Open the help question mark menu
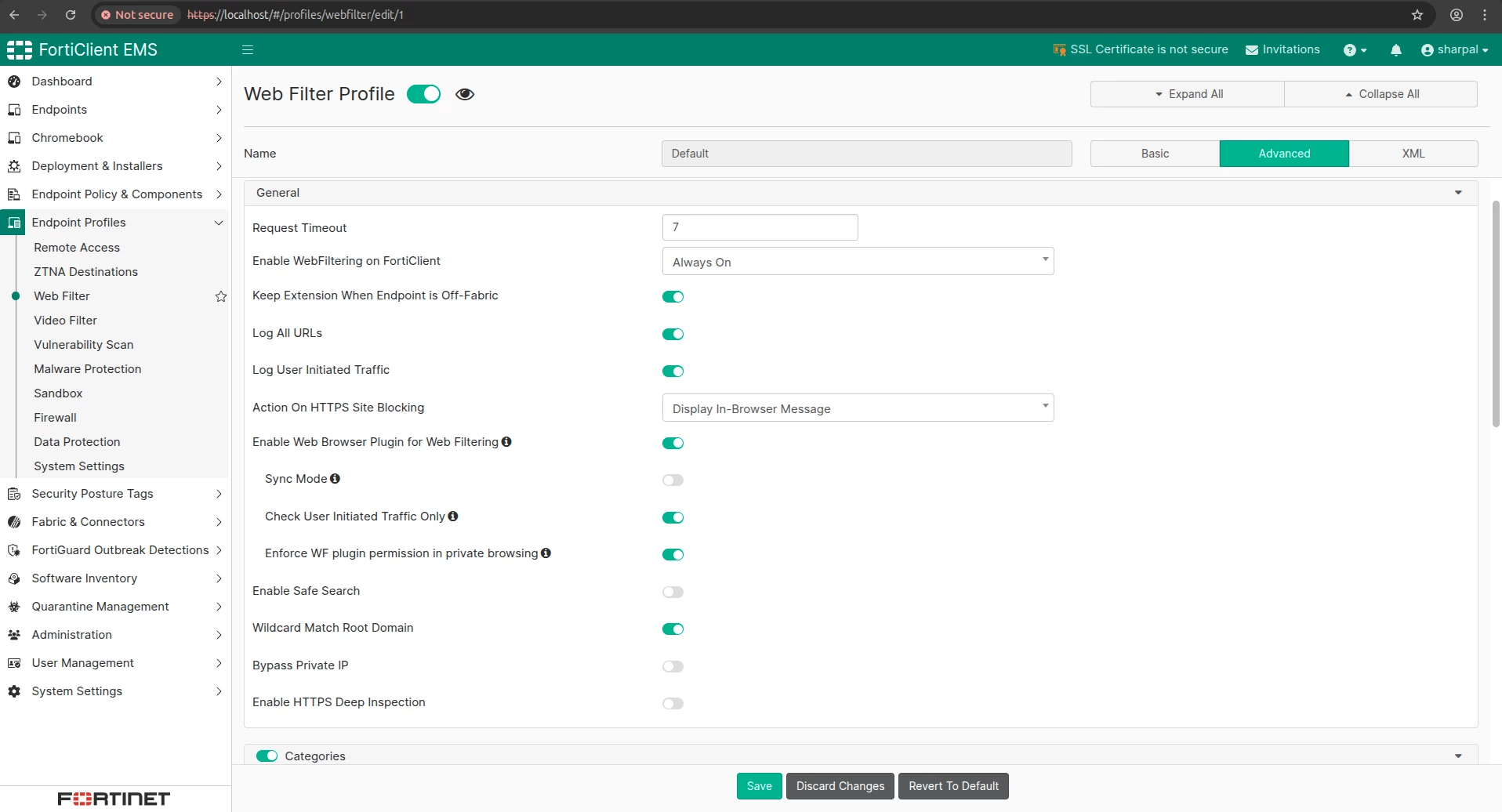1502x812 pixels. coord(1355,50)
